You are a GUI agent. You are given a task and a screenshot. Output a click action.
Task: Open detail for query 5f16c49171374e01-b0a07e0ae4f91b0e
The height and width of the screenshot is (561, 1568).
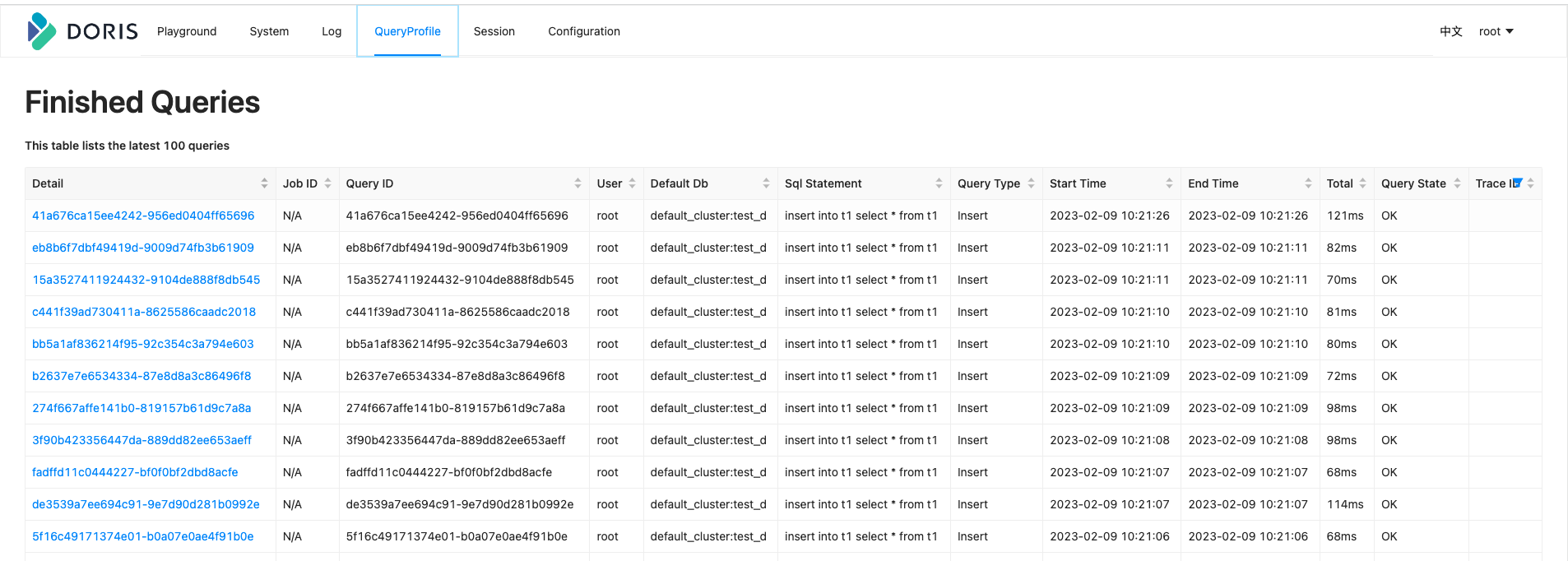tap(143, 536)
